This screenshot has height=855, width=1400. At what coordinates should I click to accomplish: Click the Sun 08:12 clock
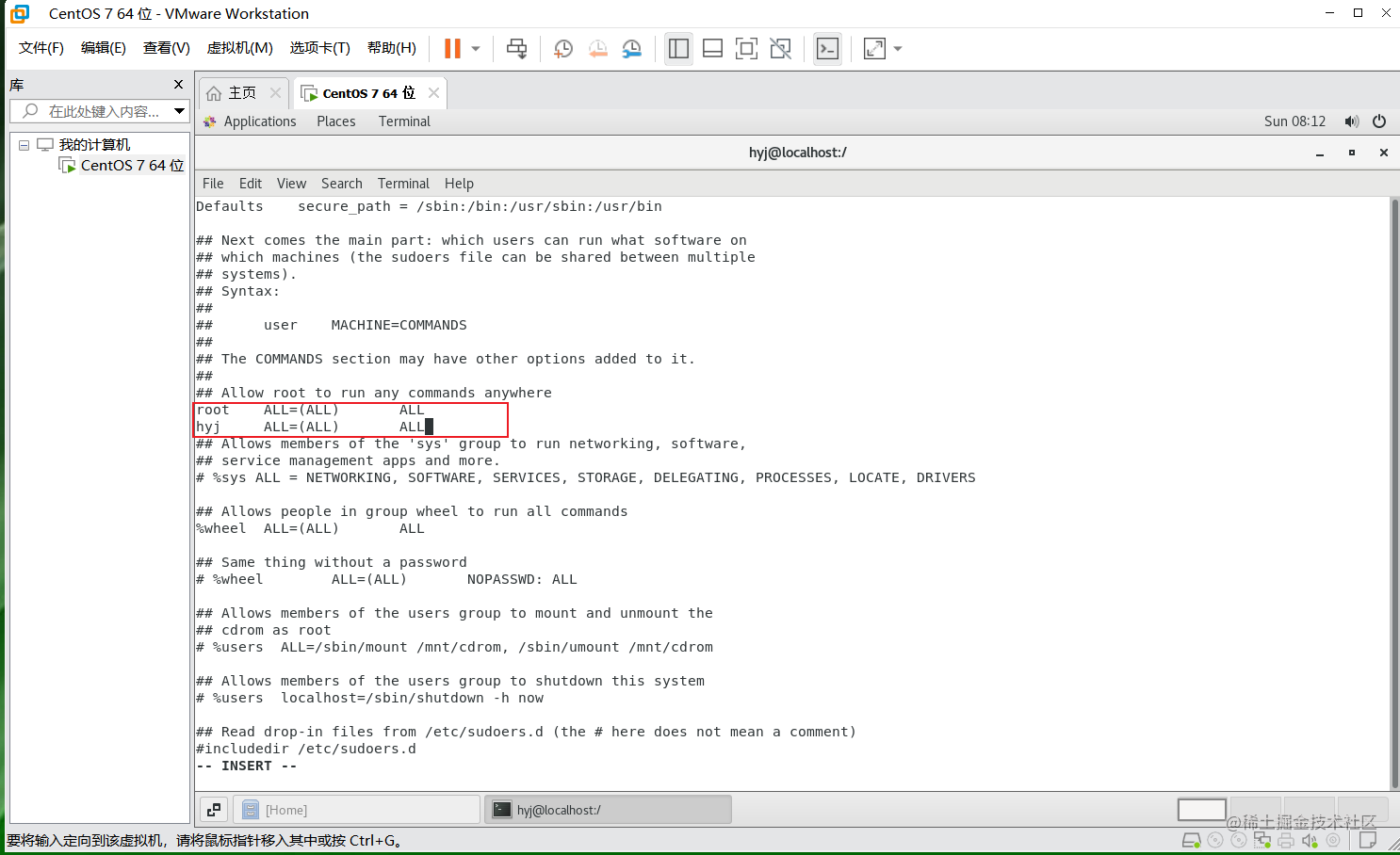tap(1294, 121)
